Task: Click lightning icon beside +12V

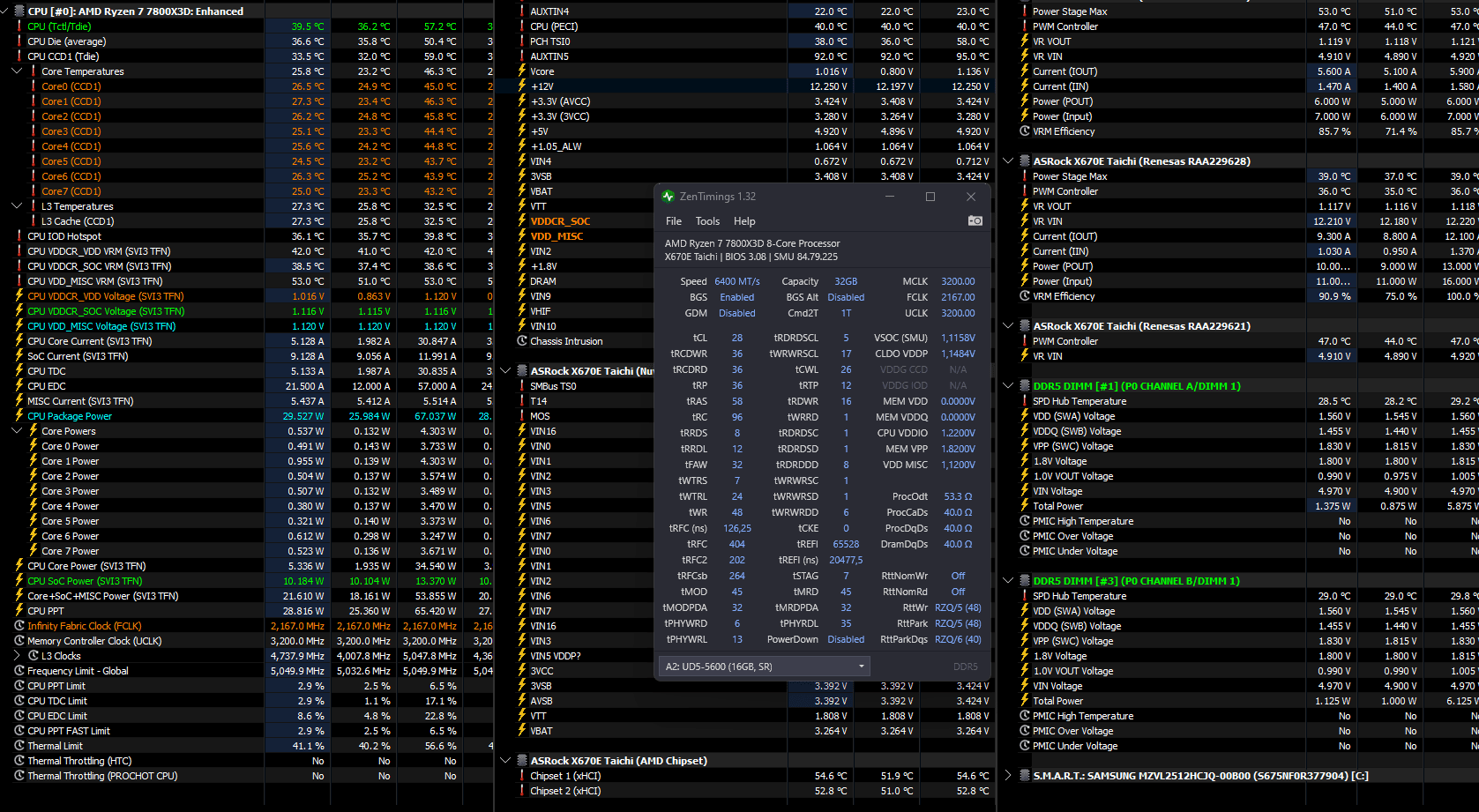Action: pyautogui.click(x=522, y=86)
